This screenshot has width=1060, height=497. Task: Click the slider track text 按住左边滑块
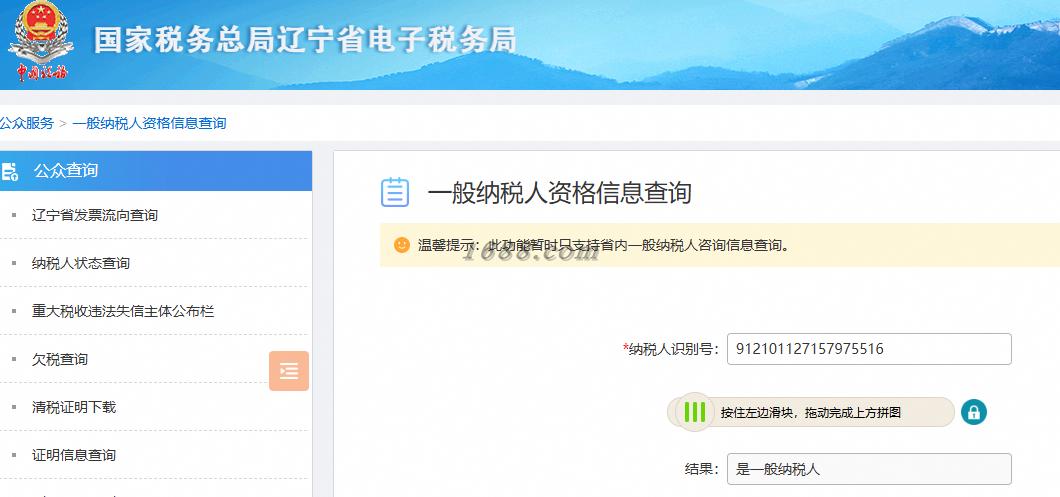click(811, 412)
